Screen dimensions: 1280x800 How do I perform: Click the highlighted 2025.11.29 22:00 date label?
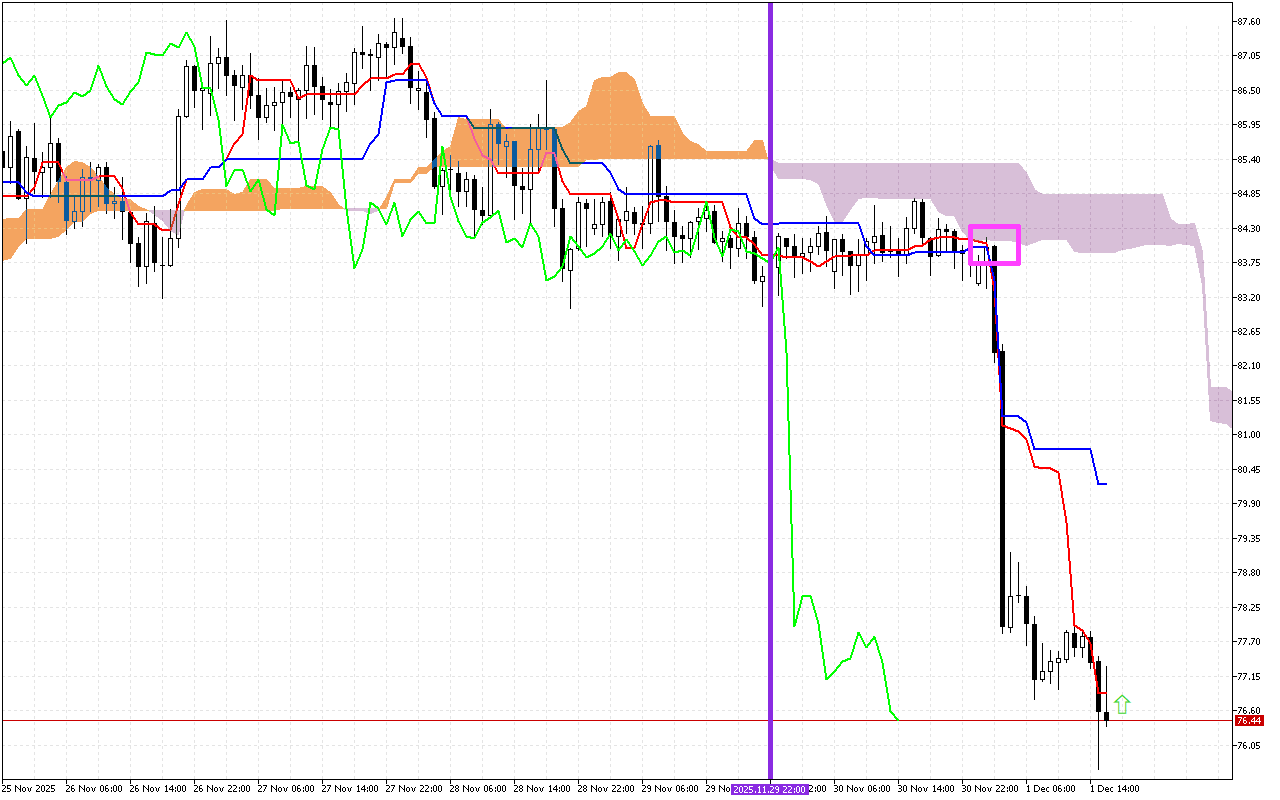[766, 789]
